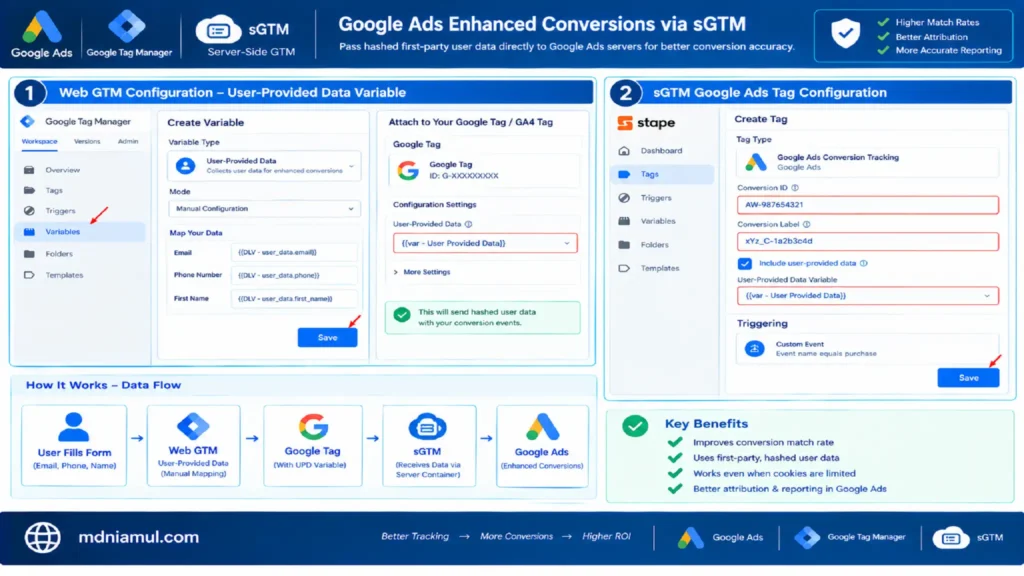Click the Templates icon in GTM sidebar
This screenshot has width=1024, height=576.
pyautogui.click(x=29, y=275)
